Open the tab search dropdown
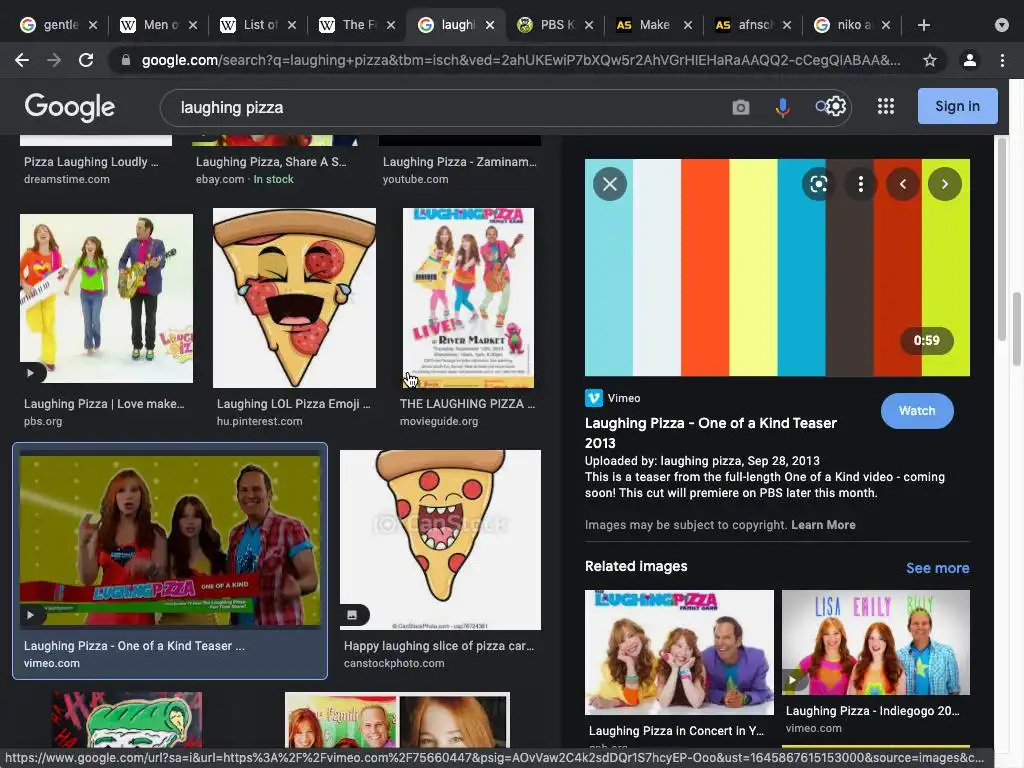Image resolution: width=1024 pixels, height=768 pixels. coord(1001,25)
